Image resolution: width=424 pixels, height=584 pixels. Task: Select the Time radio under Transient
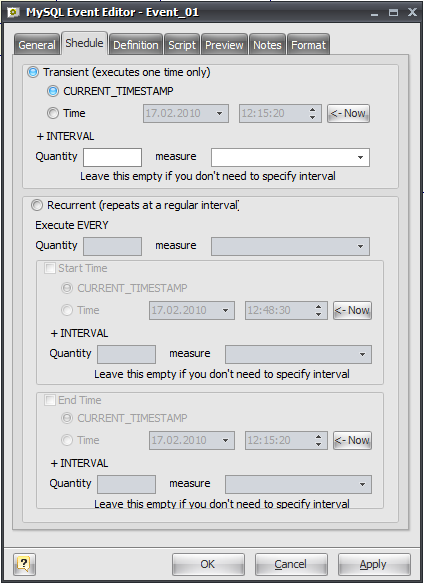pos(53,113)
